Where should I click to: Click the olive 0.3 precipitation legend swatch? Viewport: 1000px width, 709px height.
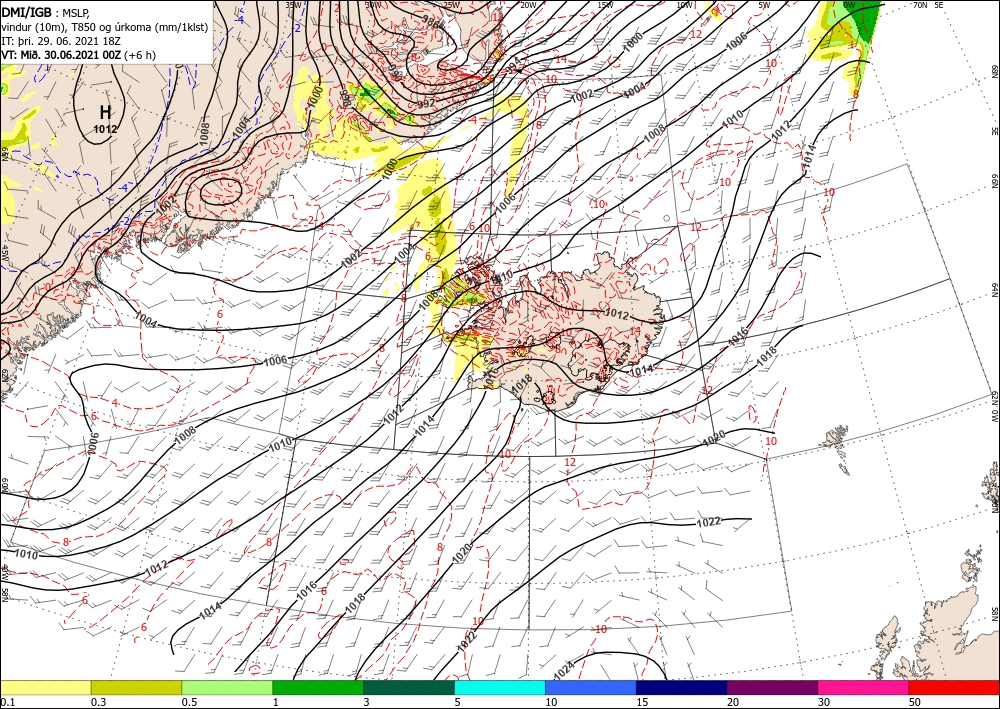pyautogui.click(x=136, y=687)
